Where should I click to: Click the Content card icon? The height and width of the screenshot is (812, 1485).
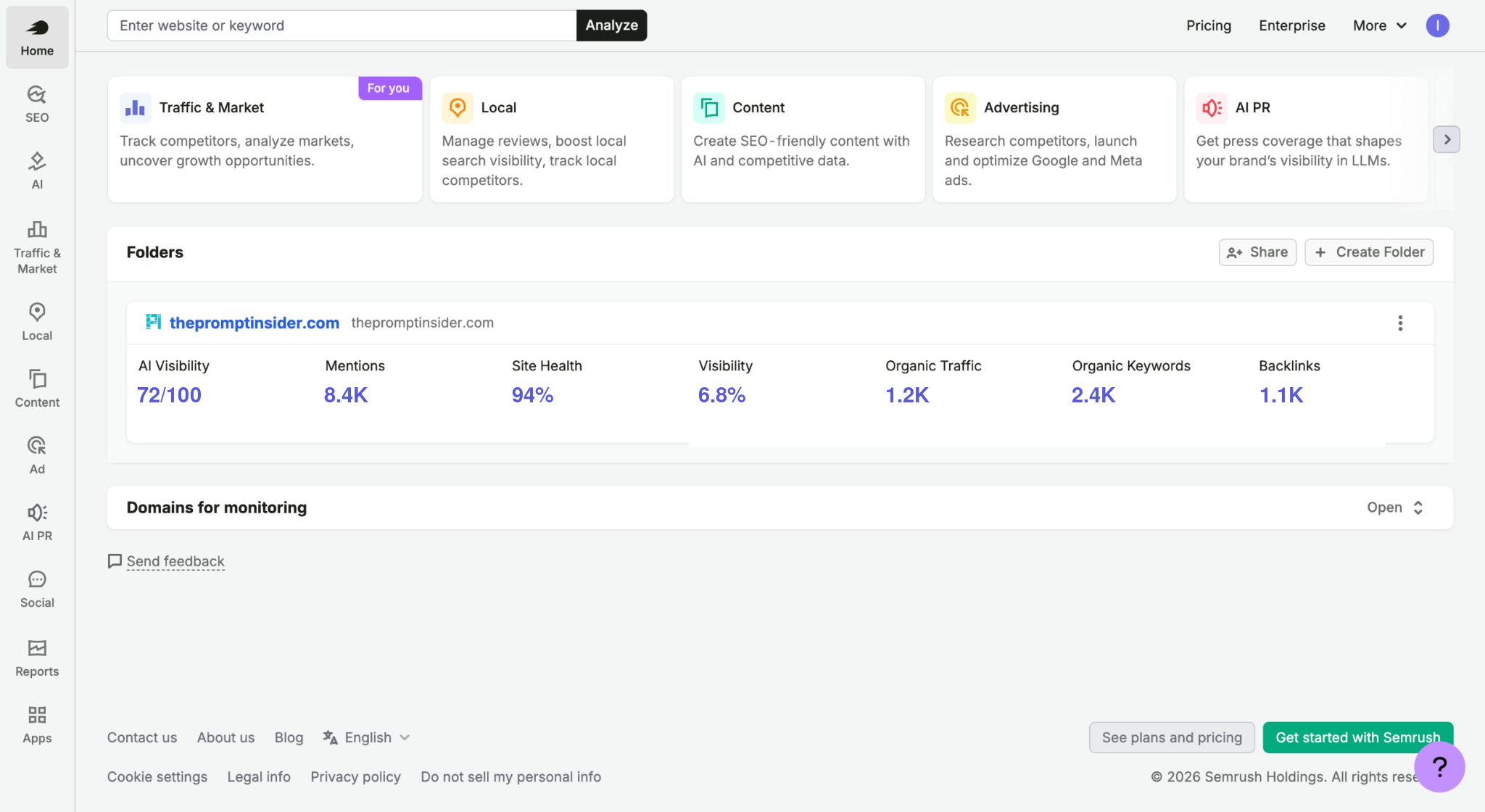709,108
